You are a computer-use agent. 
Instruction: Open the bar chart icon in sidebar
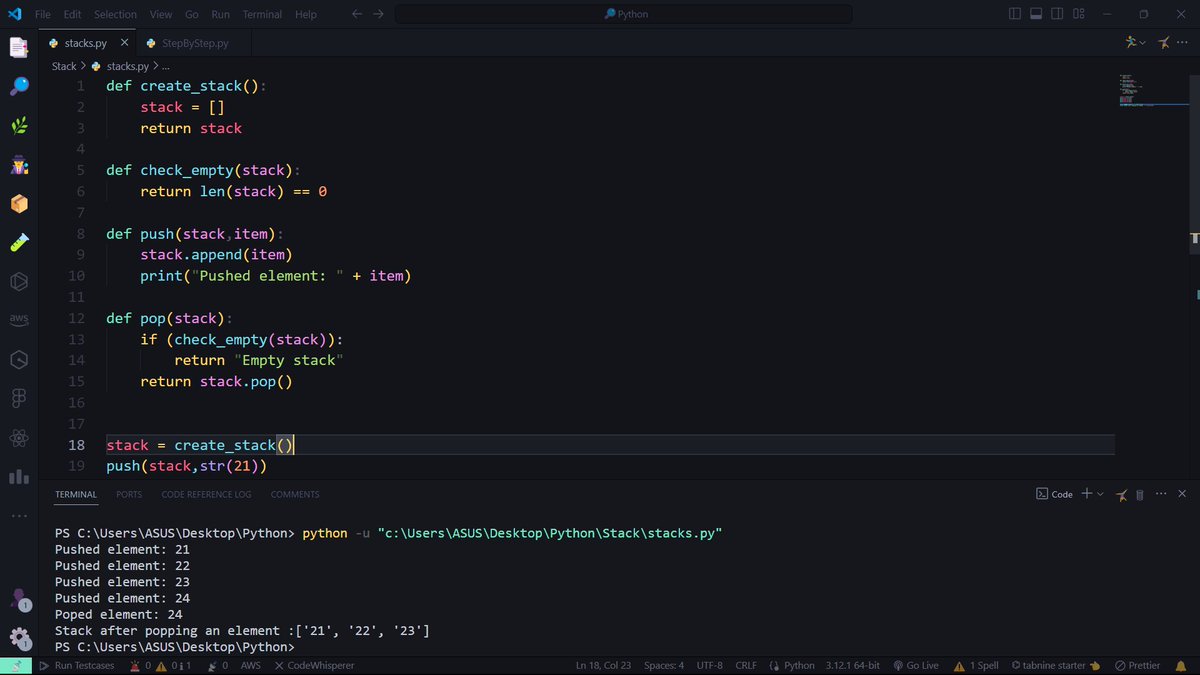(19, 477)
